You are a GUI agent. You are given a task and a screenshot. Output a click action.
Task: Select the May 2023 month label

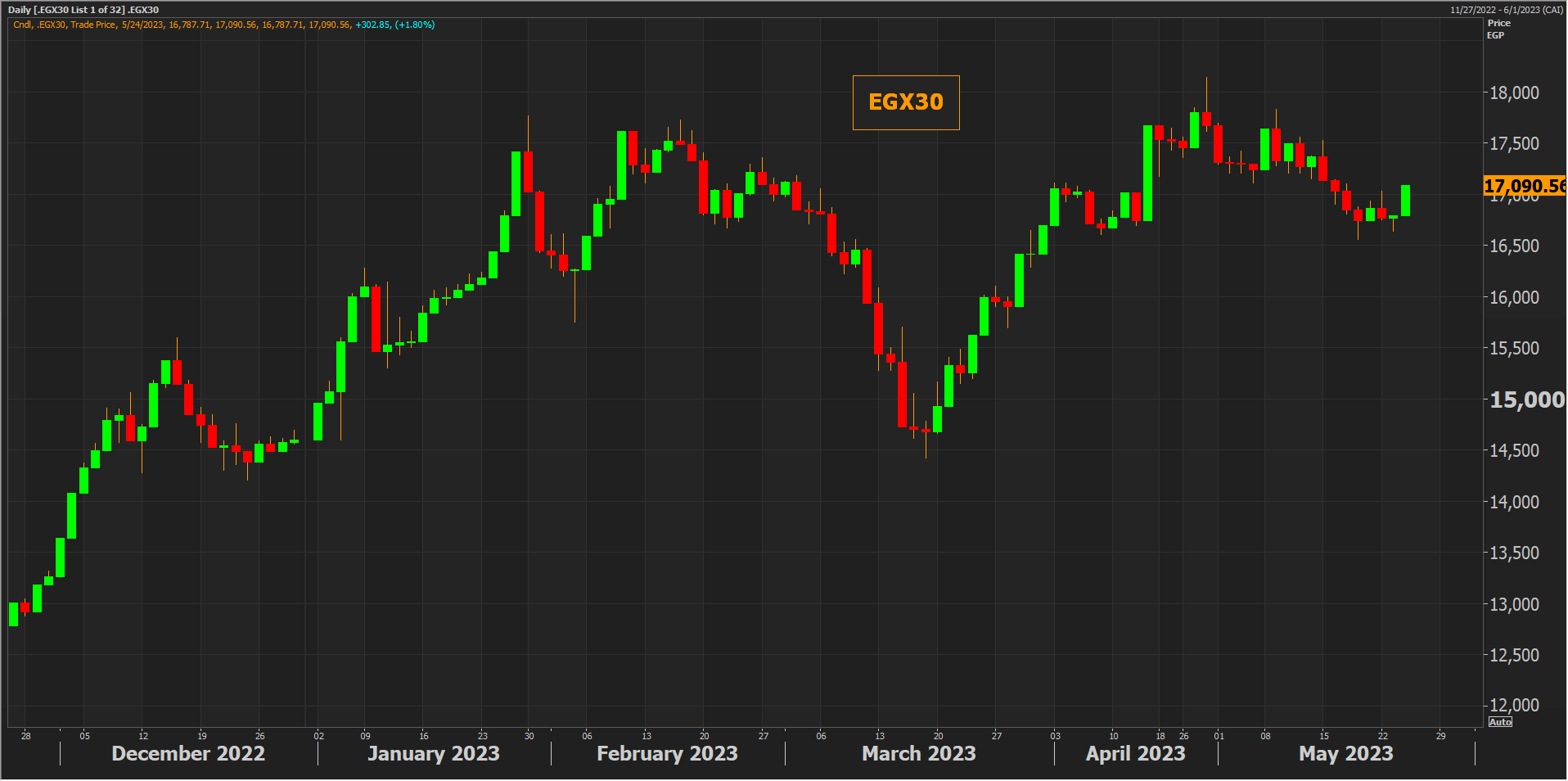(x=1345, y=753)
